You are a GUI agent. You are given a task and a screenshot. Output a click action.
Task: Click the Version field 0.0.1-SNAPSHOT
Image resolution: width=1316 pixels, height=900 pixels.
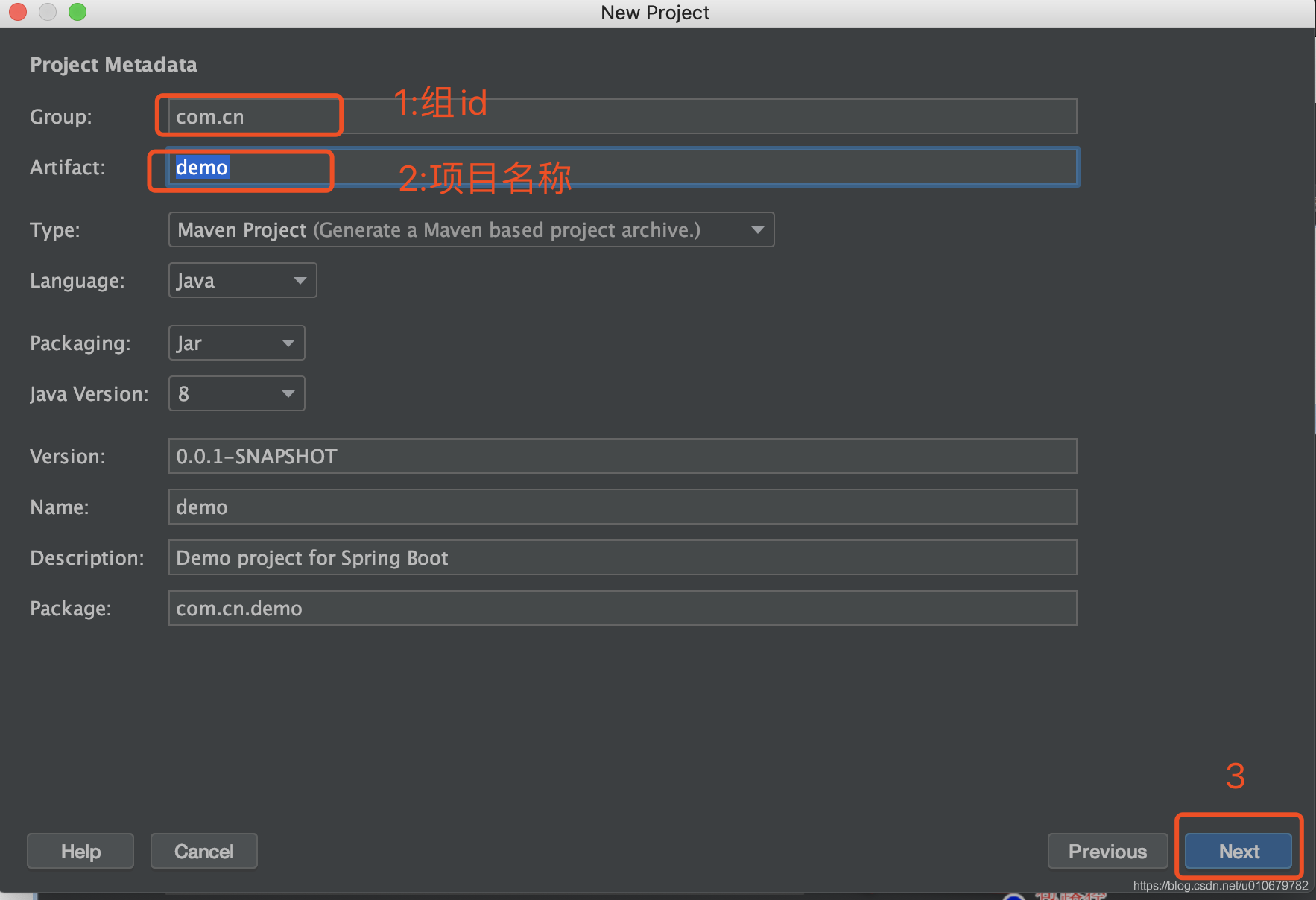click(x=622, y=456)
